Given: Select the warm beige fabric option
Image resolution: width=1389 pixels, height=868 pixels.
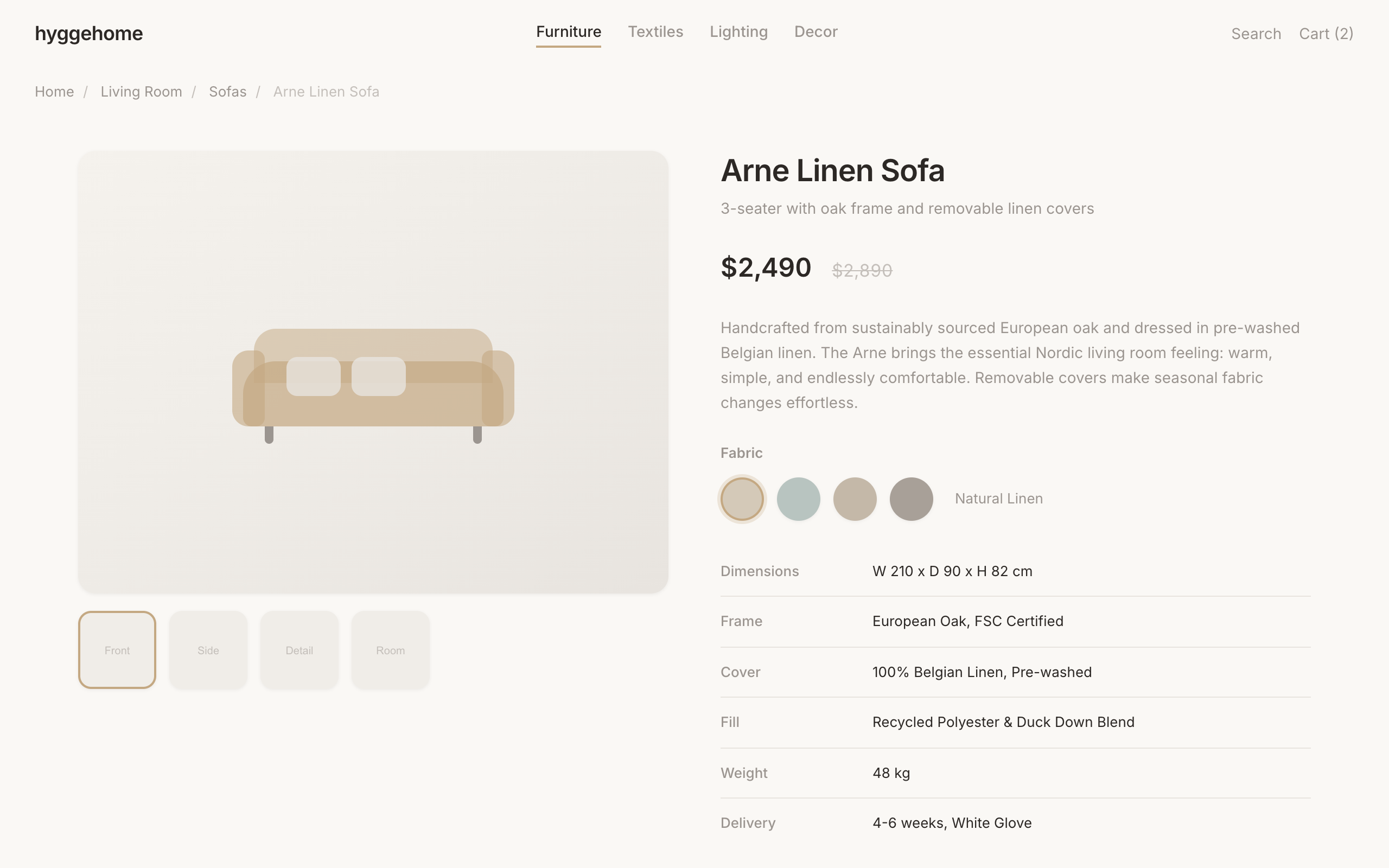Looking at the screenshot, I should (x=855, y=499).
